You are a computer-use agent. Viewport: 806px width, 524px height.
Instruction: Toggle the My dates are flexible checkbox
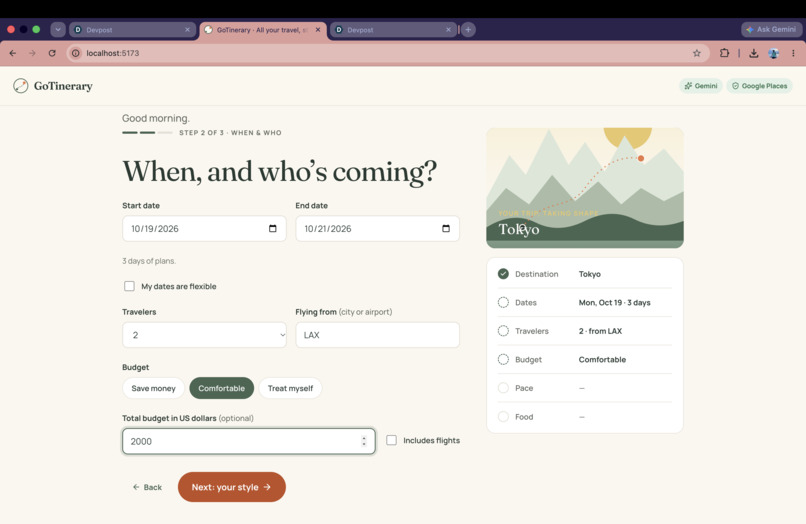(x=129, y=286)
